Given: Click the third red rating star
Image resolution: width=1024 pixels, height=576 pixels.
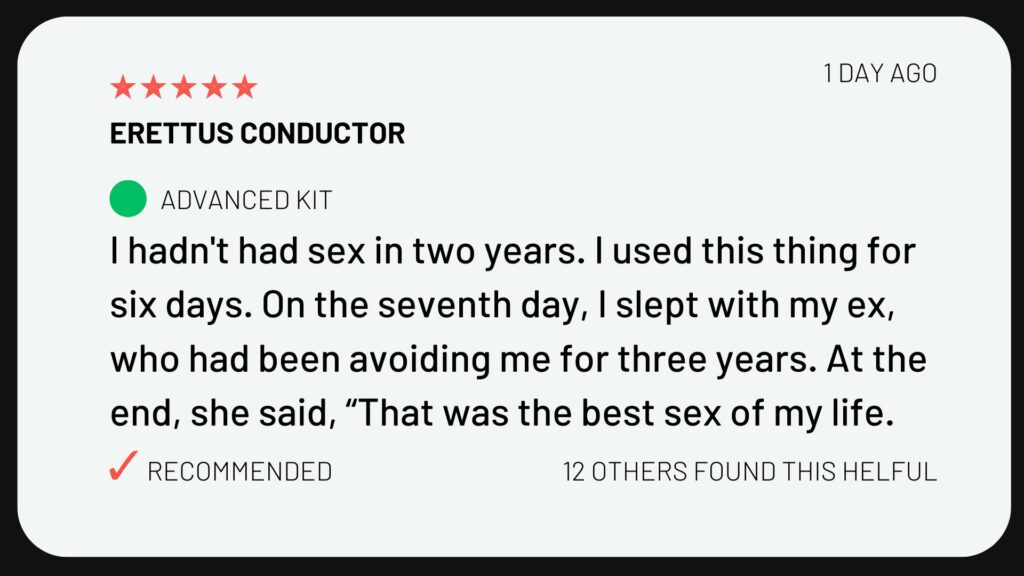Looking at the screenshot, I should (x=184, y=87).
